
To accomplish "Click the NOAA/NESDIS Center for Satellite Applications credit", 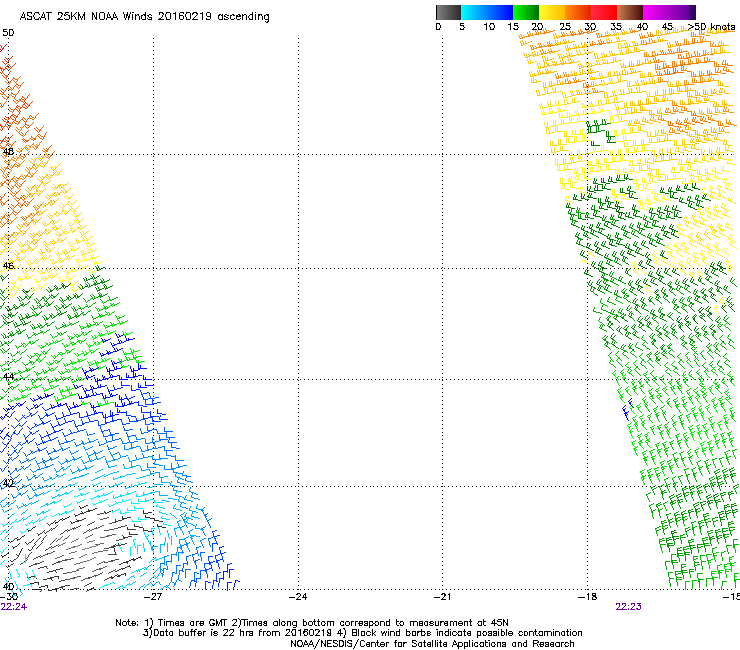I will 432,644.
